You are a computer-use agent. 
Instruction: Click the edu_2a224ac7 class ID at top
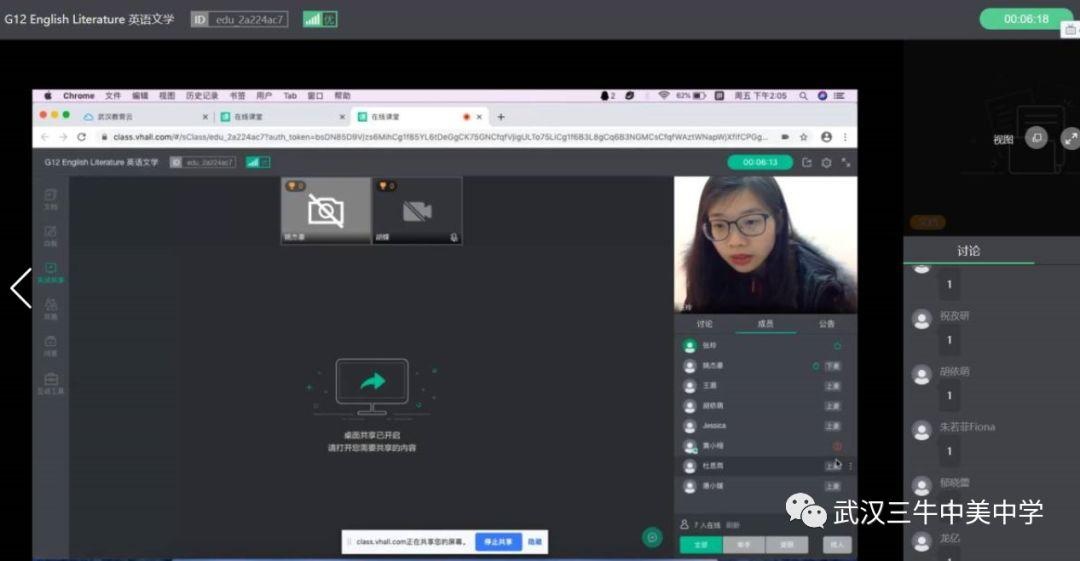[x=249, y=19]
